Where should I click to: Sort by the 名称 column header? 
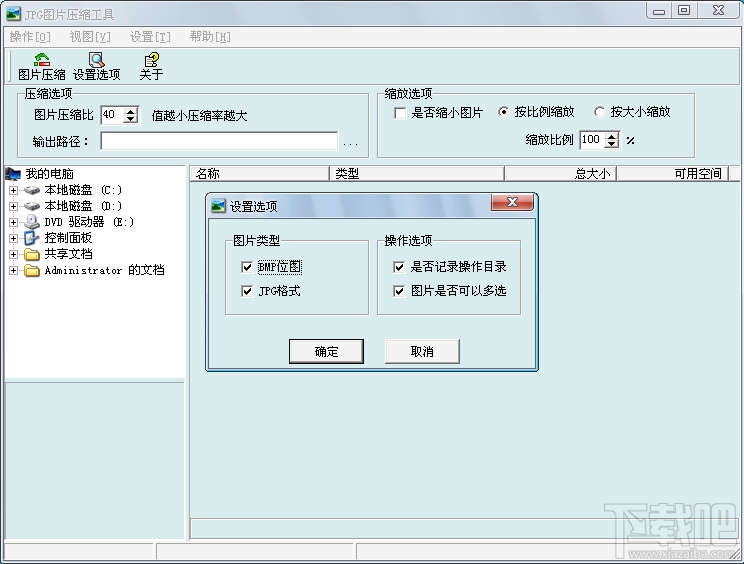click(260, 174)
